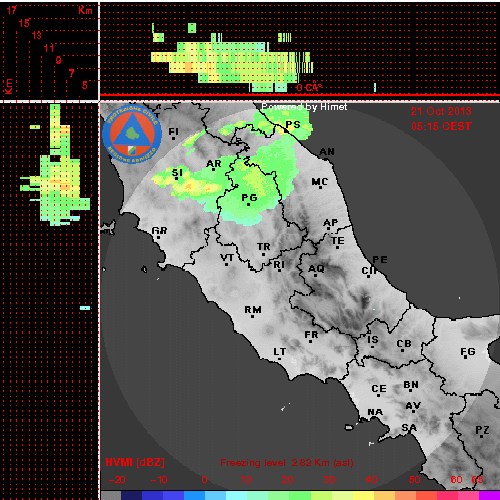Click the yellow echo core in top cross-section
The height and width of the screenshot is (500, 500).
coord(189,67)
